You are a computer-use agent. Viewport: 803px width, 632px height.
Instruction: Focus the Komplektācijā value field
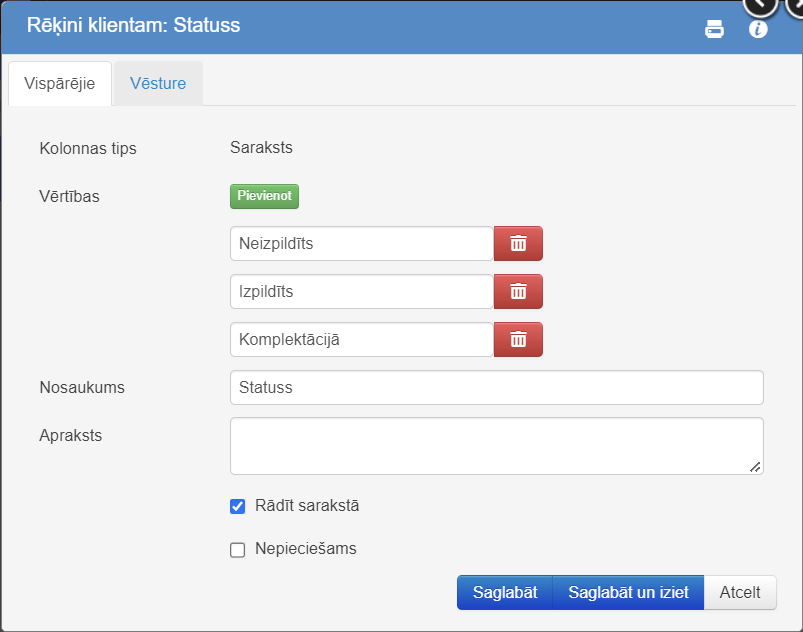point(362,339)
